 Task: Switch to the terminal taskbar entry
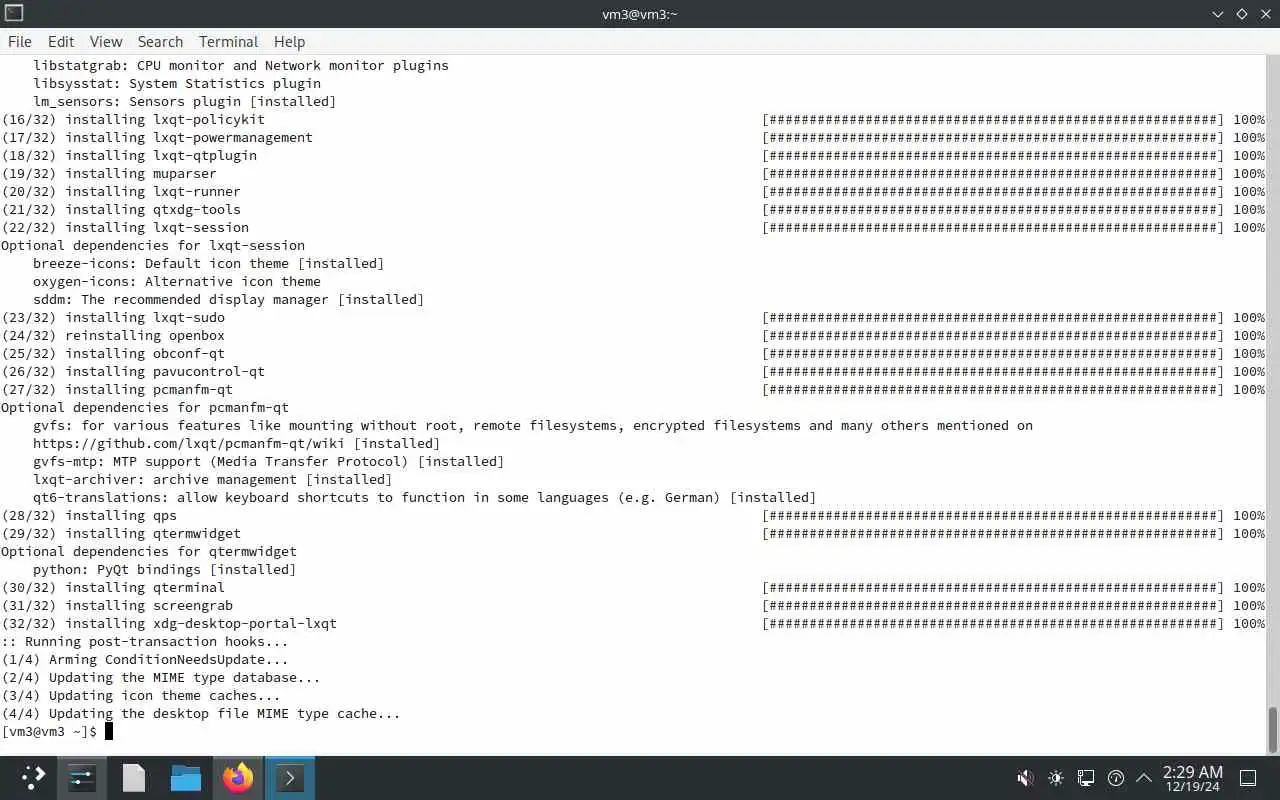290,777
